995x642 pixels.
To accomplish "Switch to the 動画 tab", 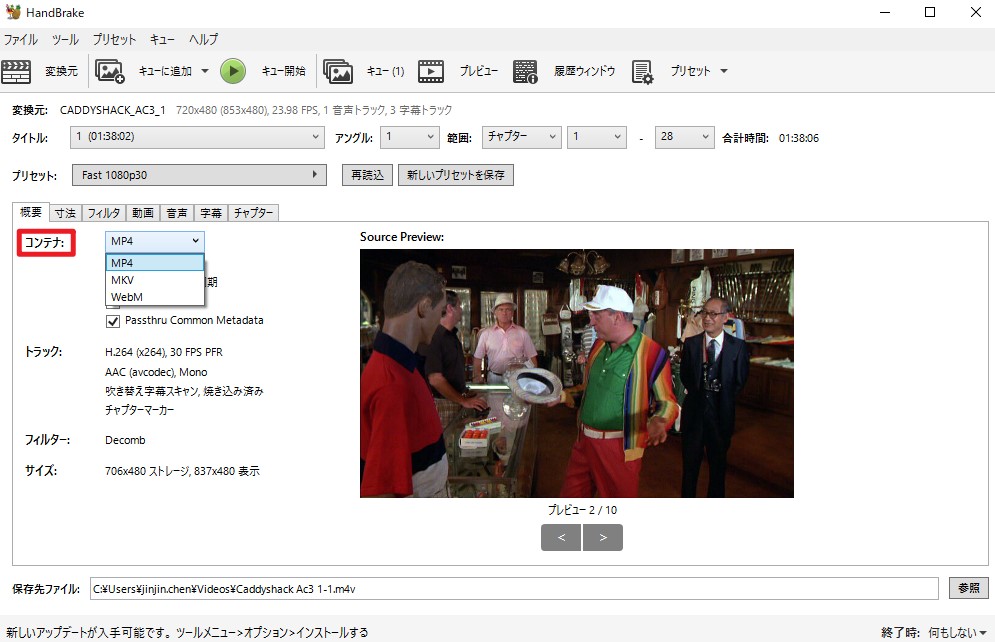I will point(143,213).
